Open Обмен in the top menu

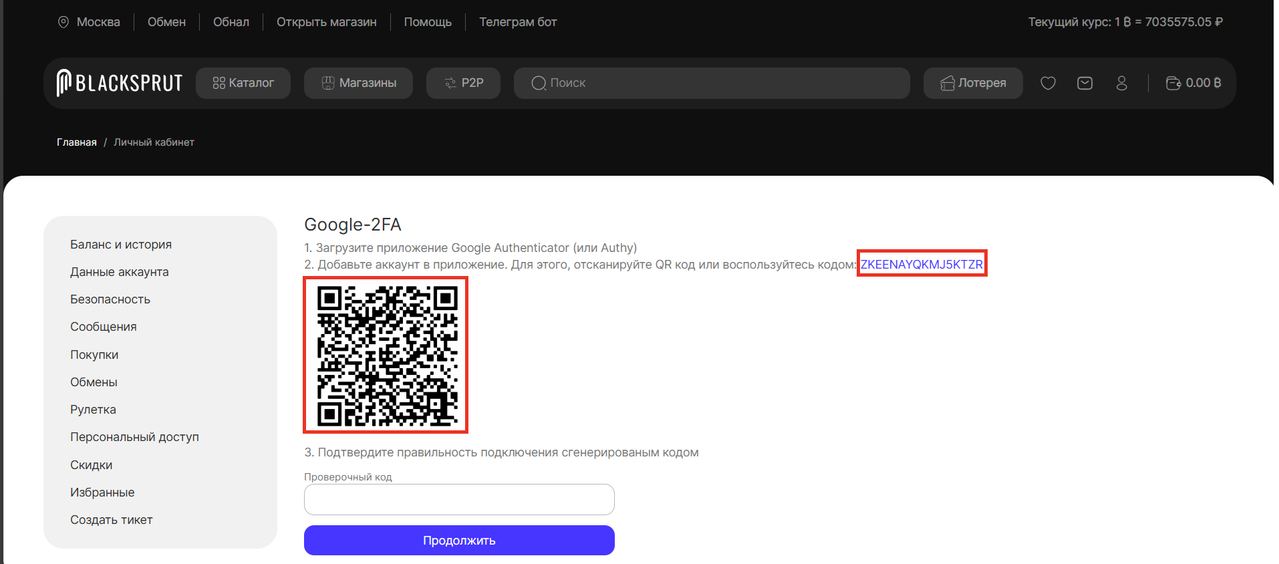point(166,22)
